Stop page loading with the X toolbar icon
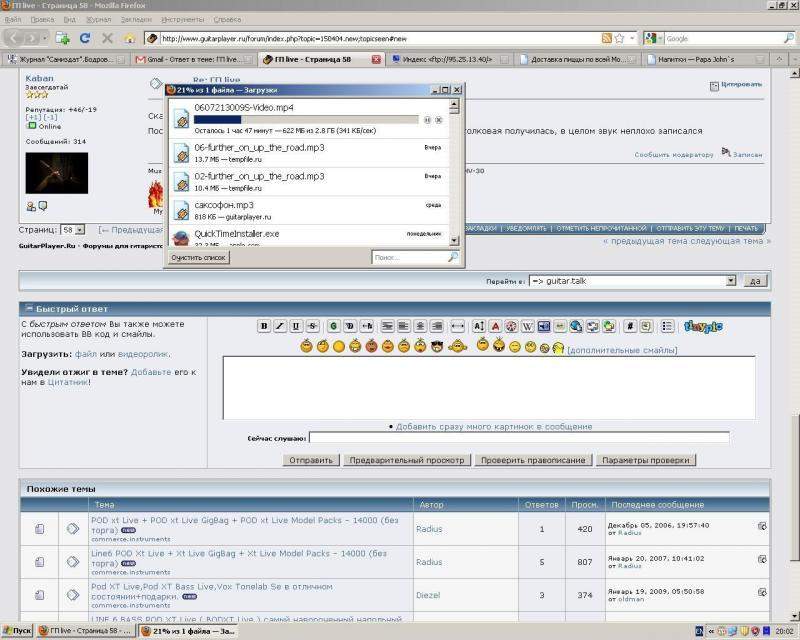 coord(107,38)
